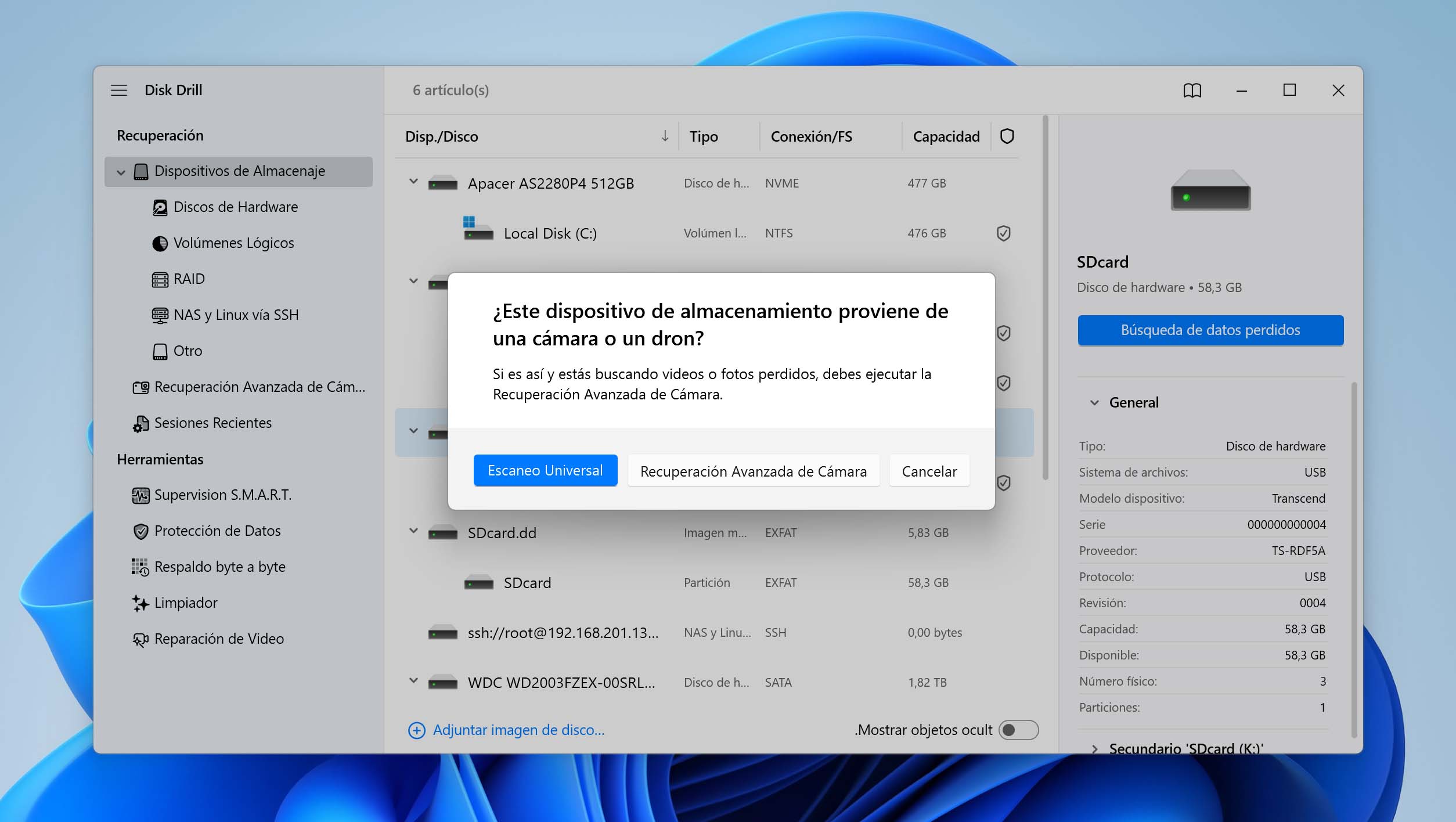Click the Volúmenes Lógicos pie icon
Viewport: 1456px width, 822px height.
coord(160,243)
